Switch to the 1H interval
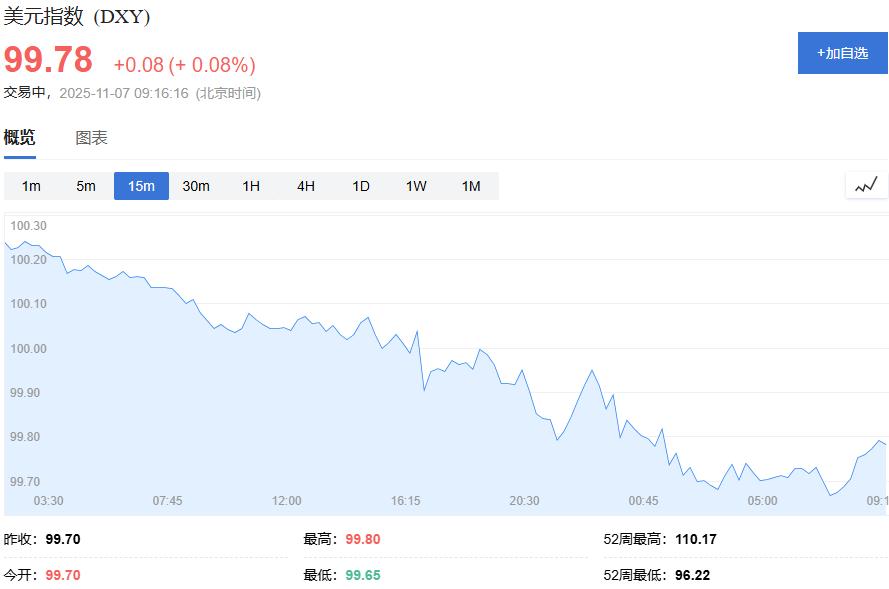 pyautogui.click(x=251, y=185)
